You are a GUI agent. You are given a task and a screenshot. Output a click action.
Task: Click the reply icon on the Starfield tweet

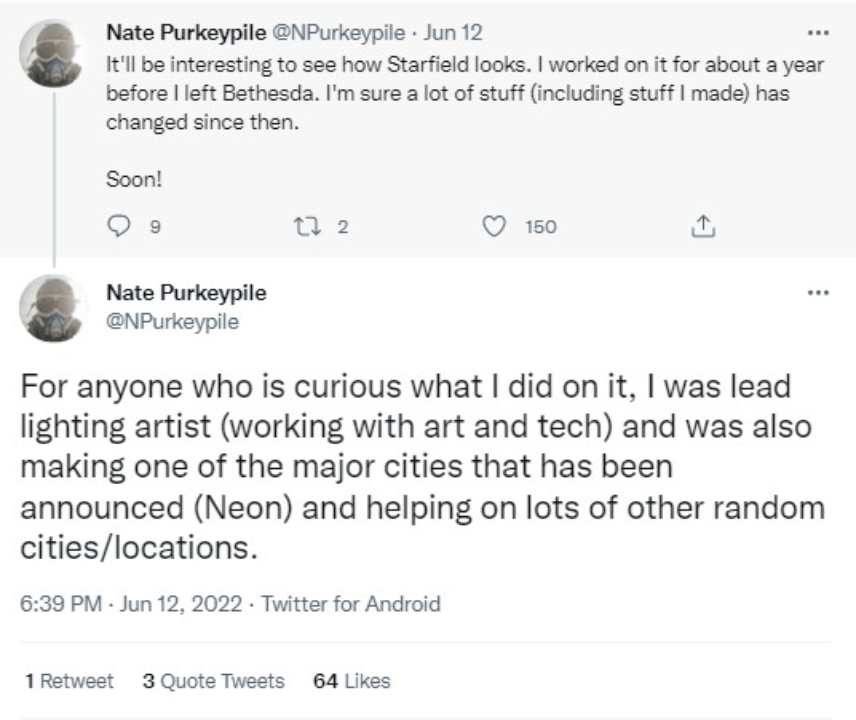[x=118, y=227]
